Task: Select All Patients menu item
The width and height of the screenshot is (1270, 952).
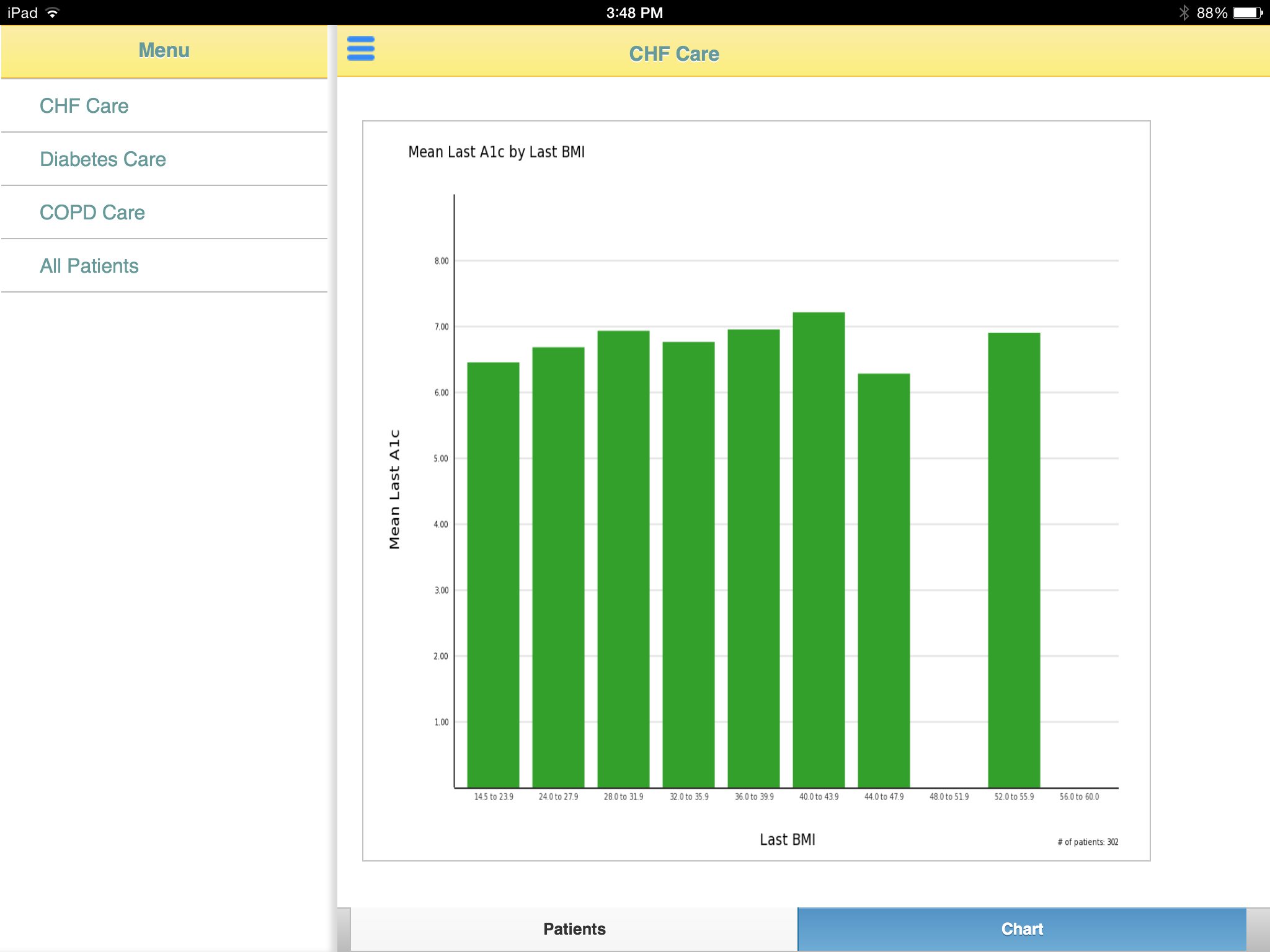Action: pos(89,266)
